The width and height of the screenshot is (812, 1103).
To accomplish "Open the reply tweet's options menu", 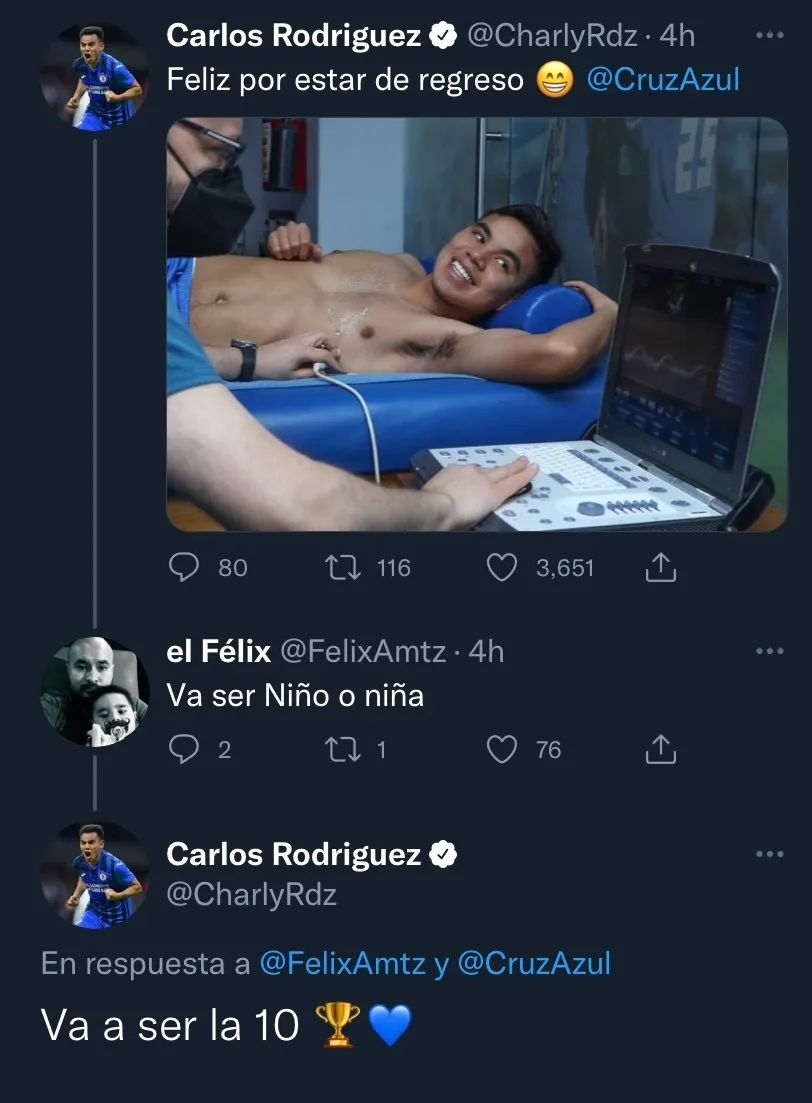I will click(768, 853).
